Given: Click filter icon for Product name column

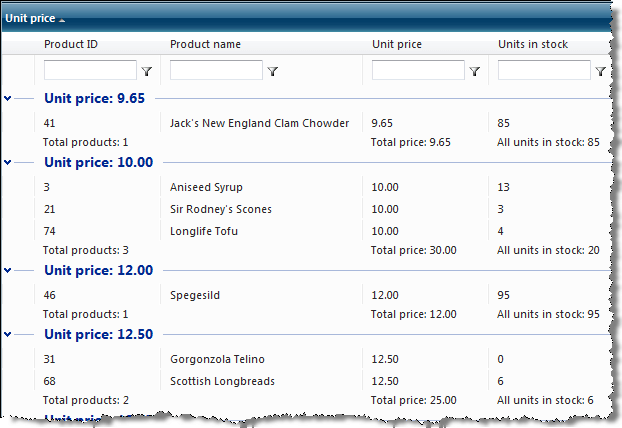Looking at the screenshot, I should [x=273, y=72].
